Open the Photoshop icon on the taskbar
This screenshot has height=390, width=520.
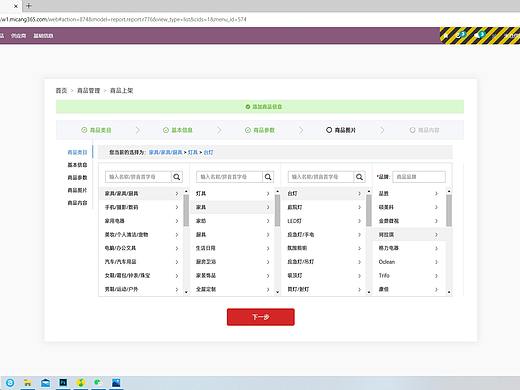point(63,382)
